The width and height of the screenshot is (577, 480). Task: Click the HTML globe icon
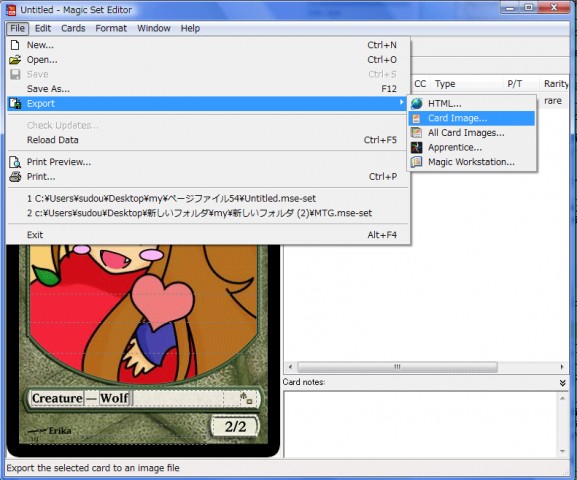pyautogui.click(x=417, y=103)
